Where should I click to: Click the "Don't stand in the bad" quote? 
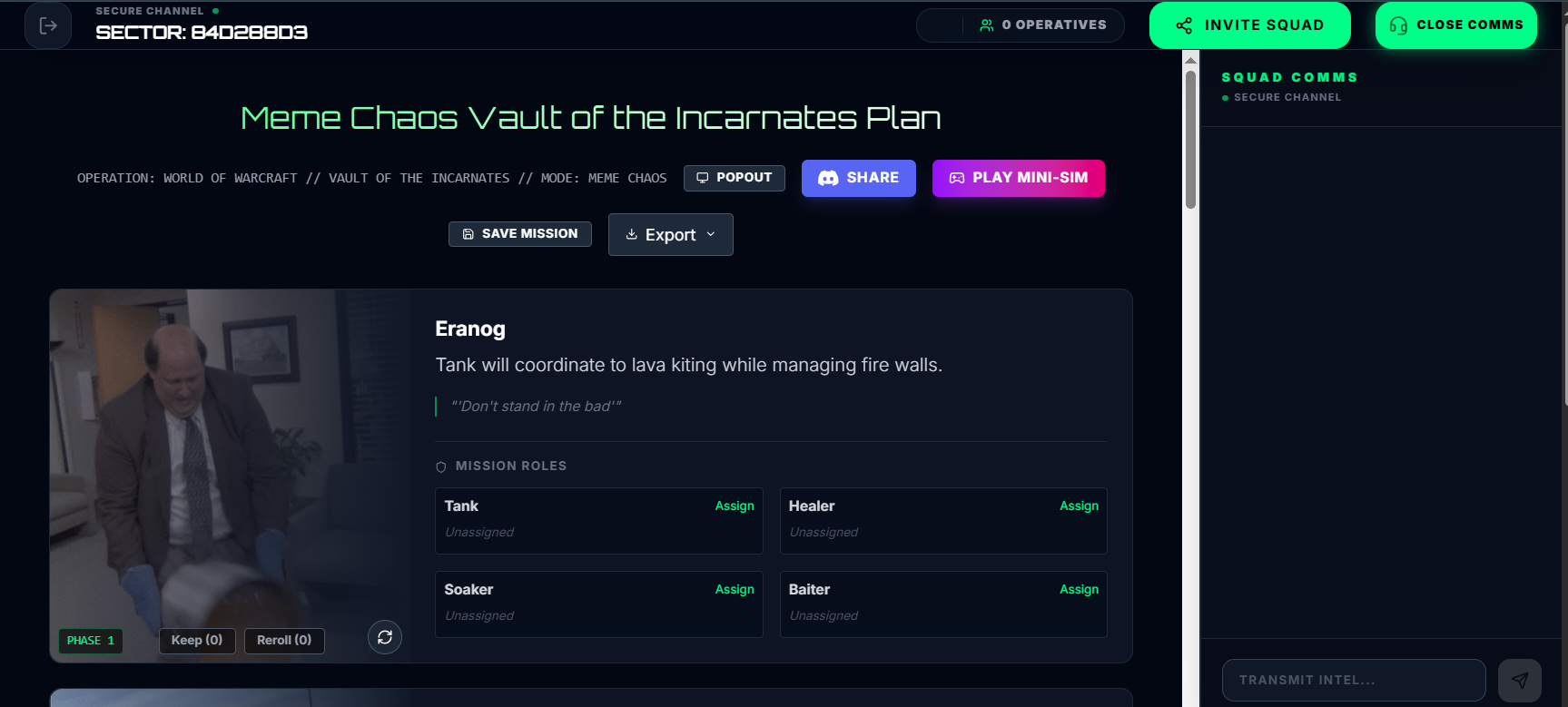[x=537, y=407]
